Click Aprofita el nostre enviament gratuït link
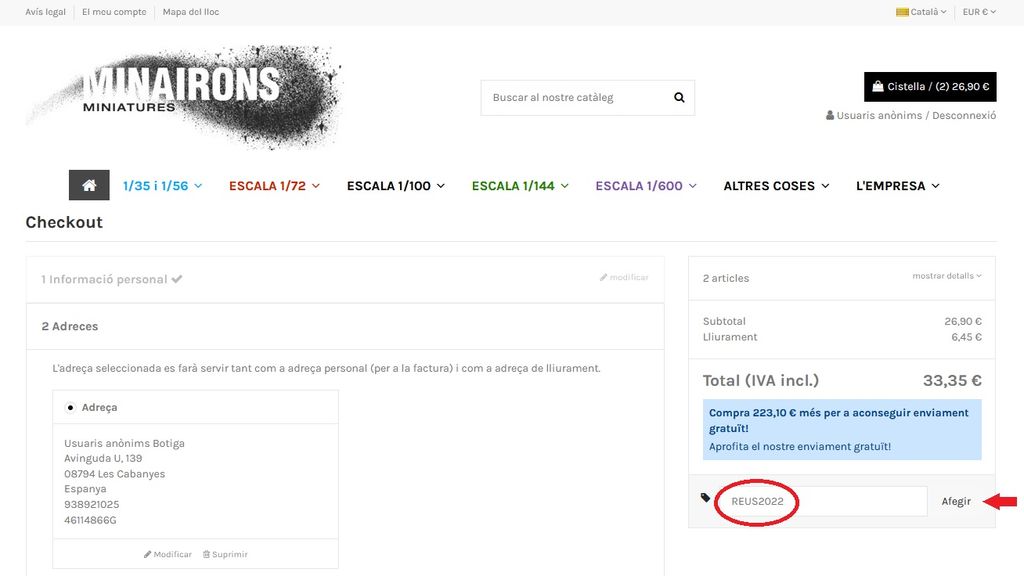Image resolution: width=1024 pixels, height=576 pixels. pos(800,447)
